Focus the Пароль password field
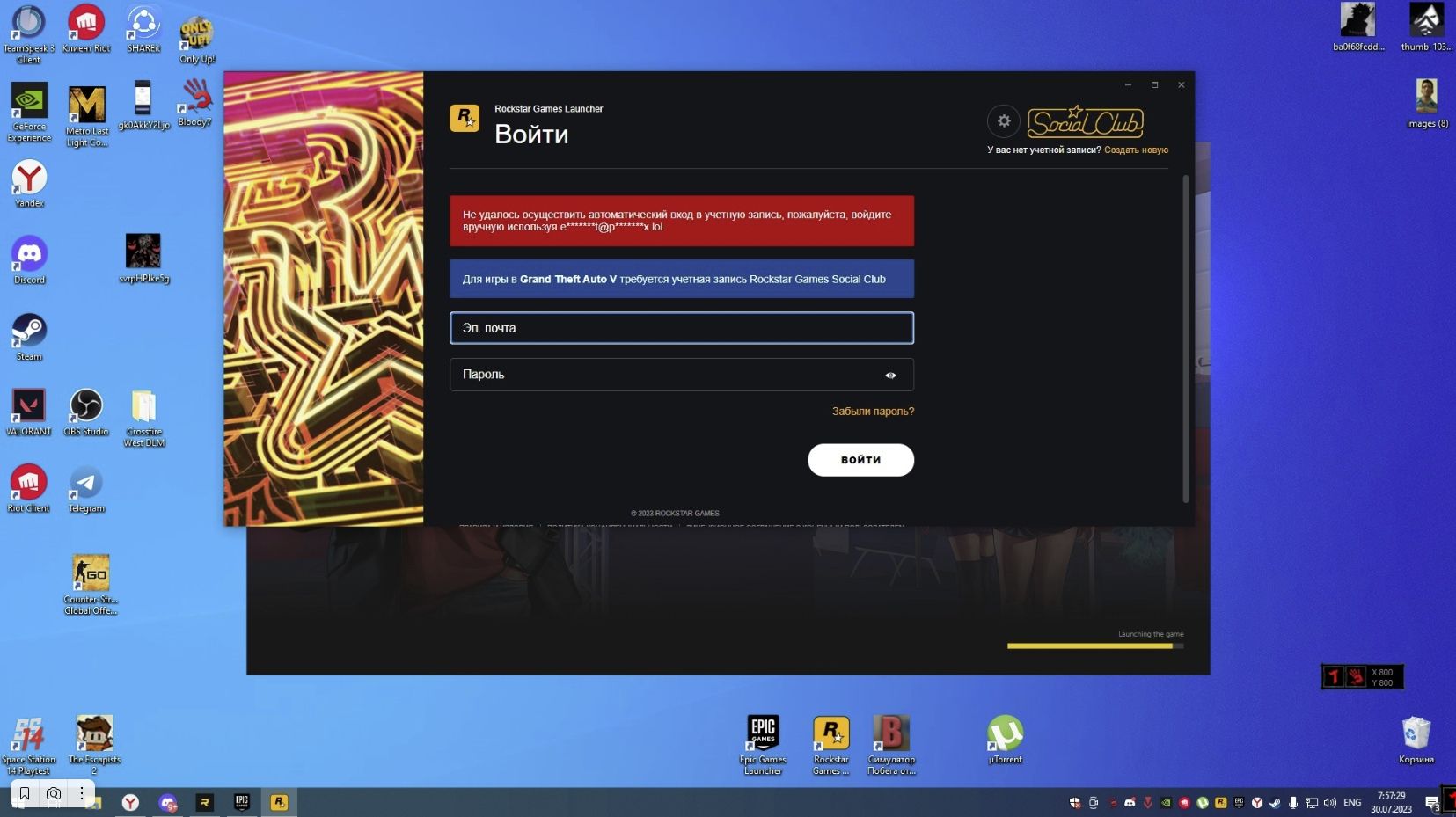The height and width of the screenshot is (817, 1456). click(x=682, y=375)
